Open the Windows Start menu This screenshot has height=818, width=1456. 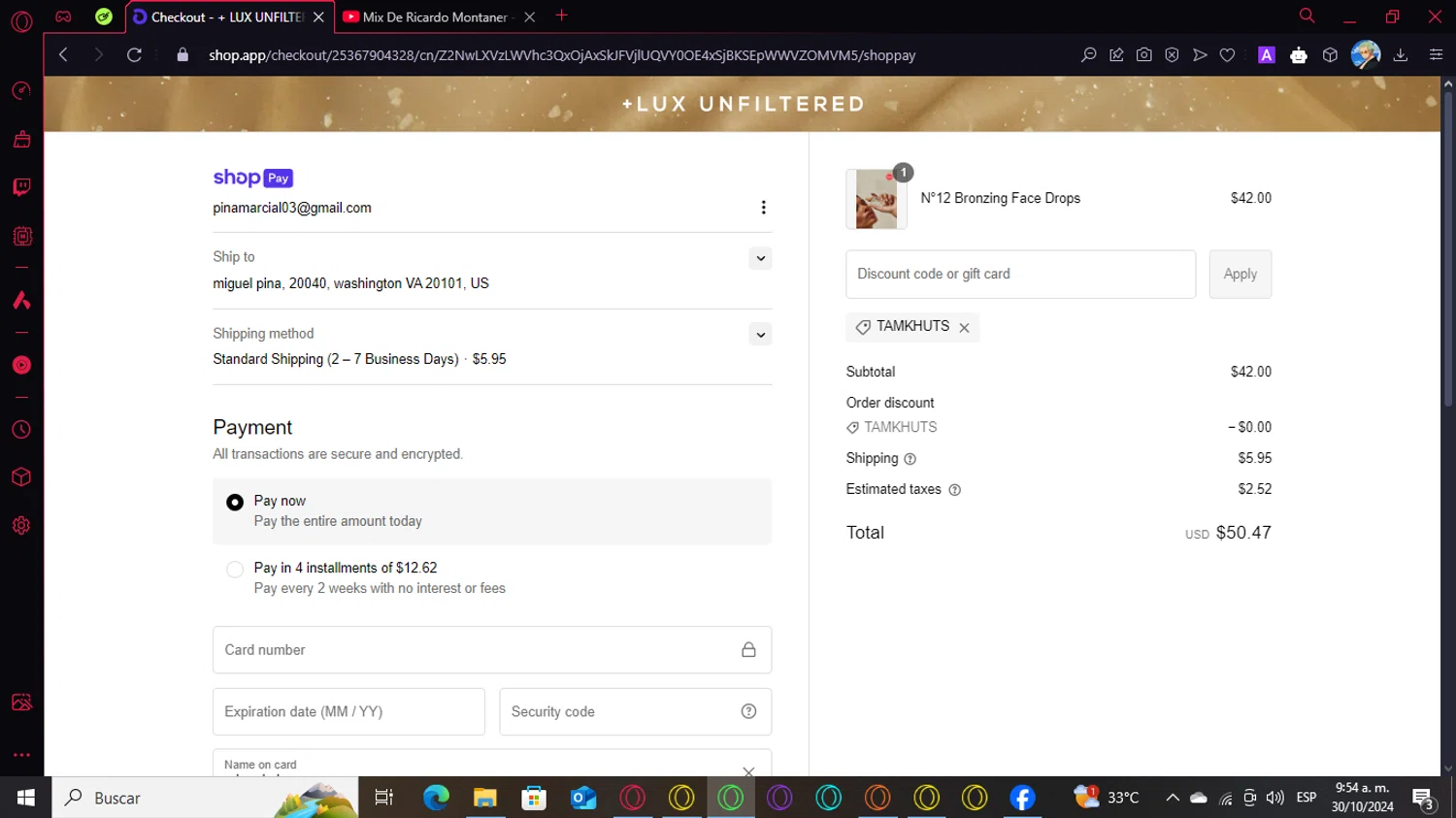25,798
